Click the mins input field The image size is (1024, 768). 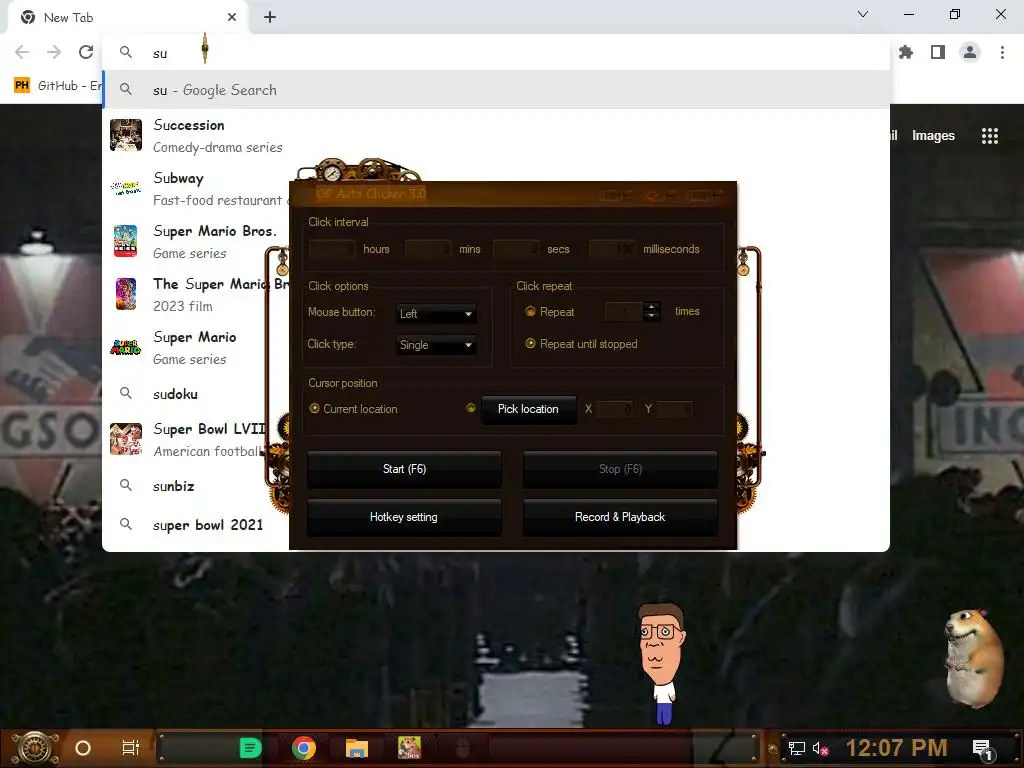(x=428, y=249)
